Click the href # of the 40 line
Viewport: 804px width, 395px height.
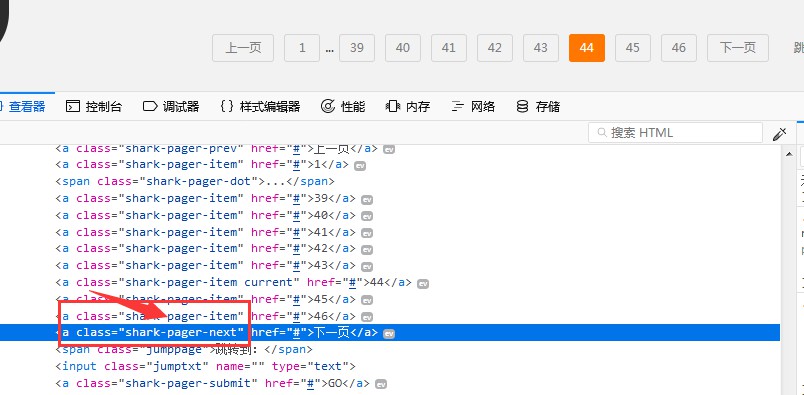[x=296, y=215]
